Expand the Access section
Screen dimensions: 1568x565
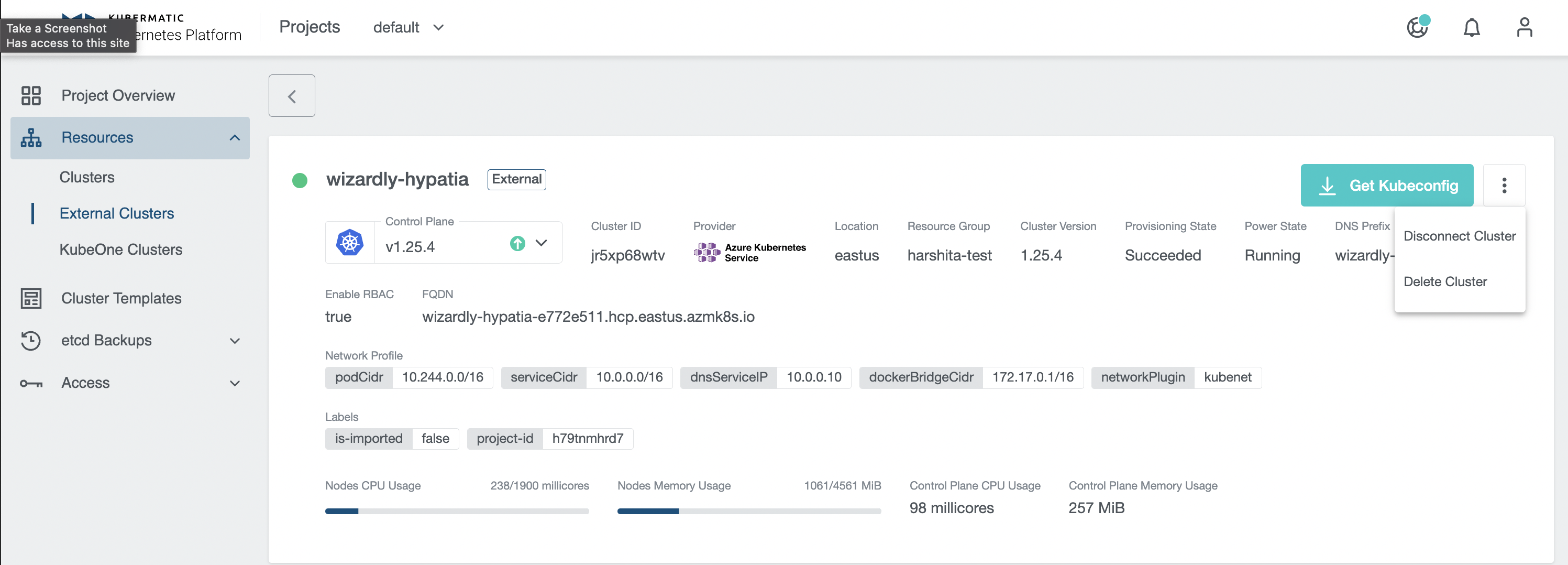pyautogui.click(x=235, y=383)
